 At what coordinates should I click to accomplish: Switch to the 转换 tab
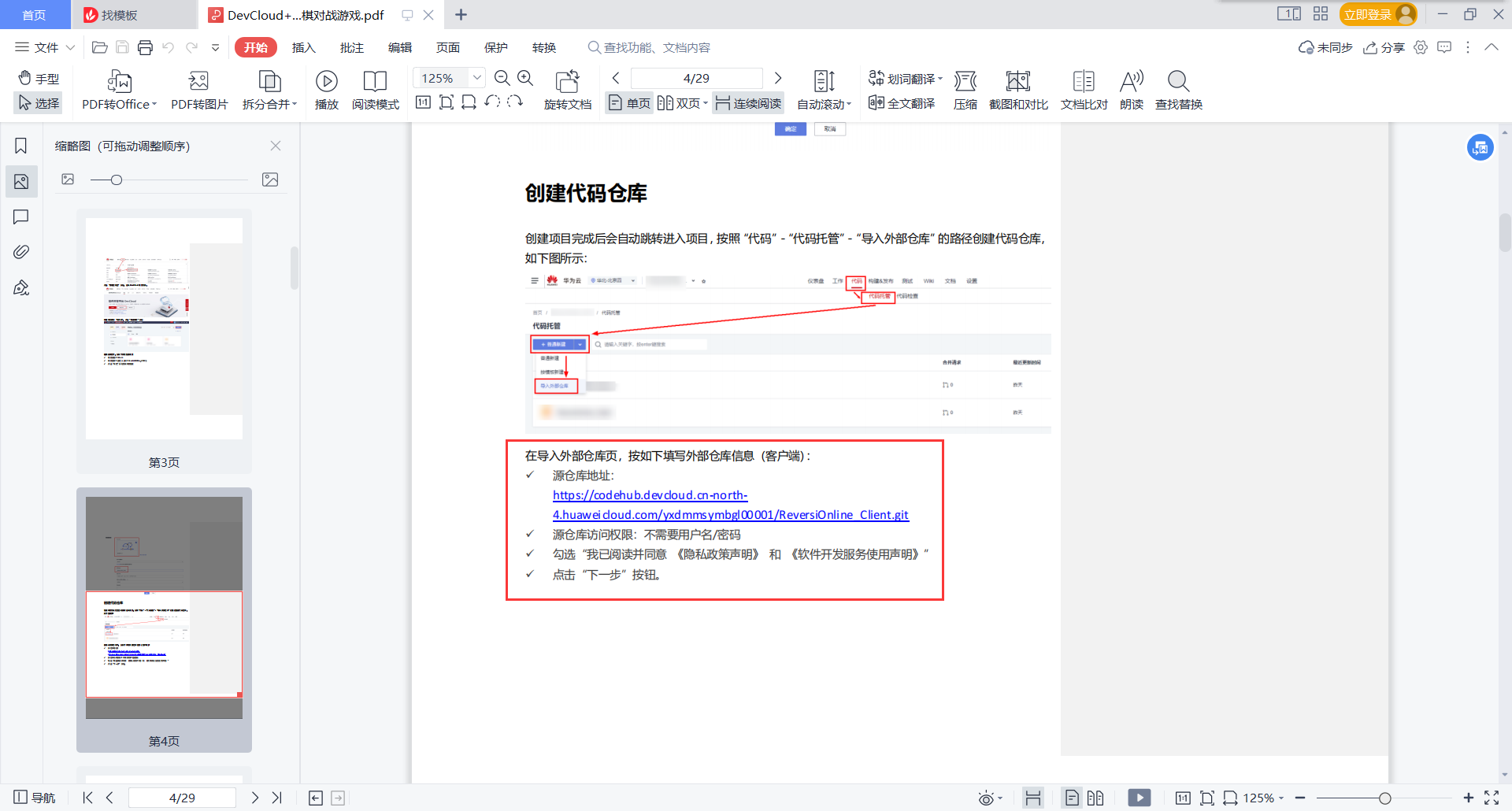coord(543,46)
